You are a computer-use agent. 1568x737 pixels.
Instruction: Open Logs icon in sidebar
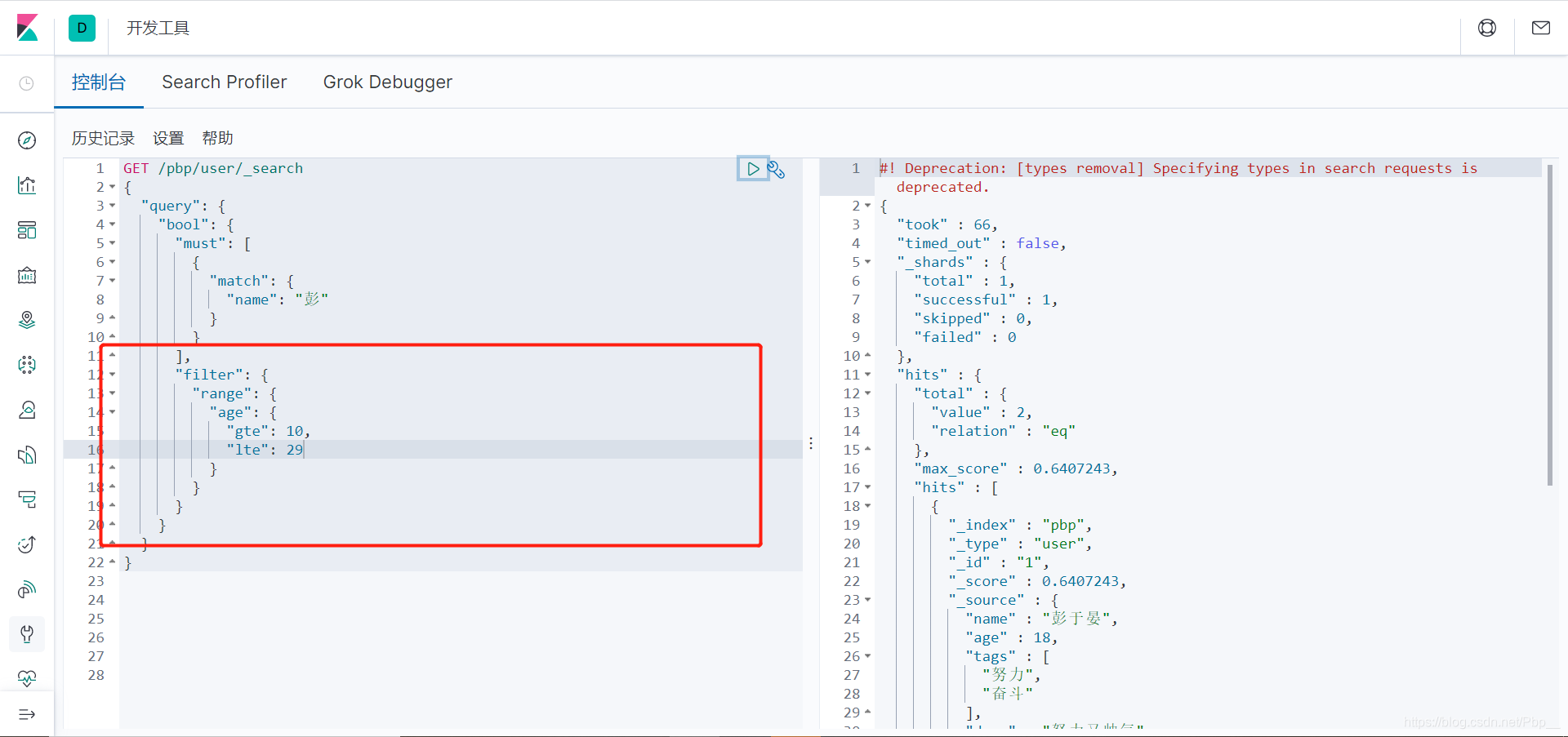[x=27, y=455]
